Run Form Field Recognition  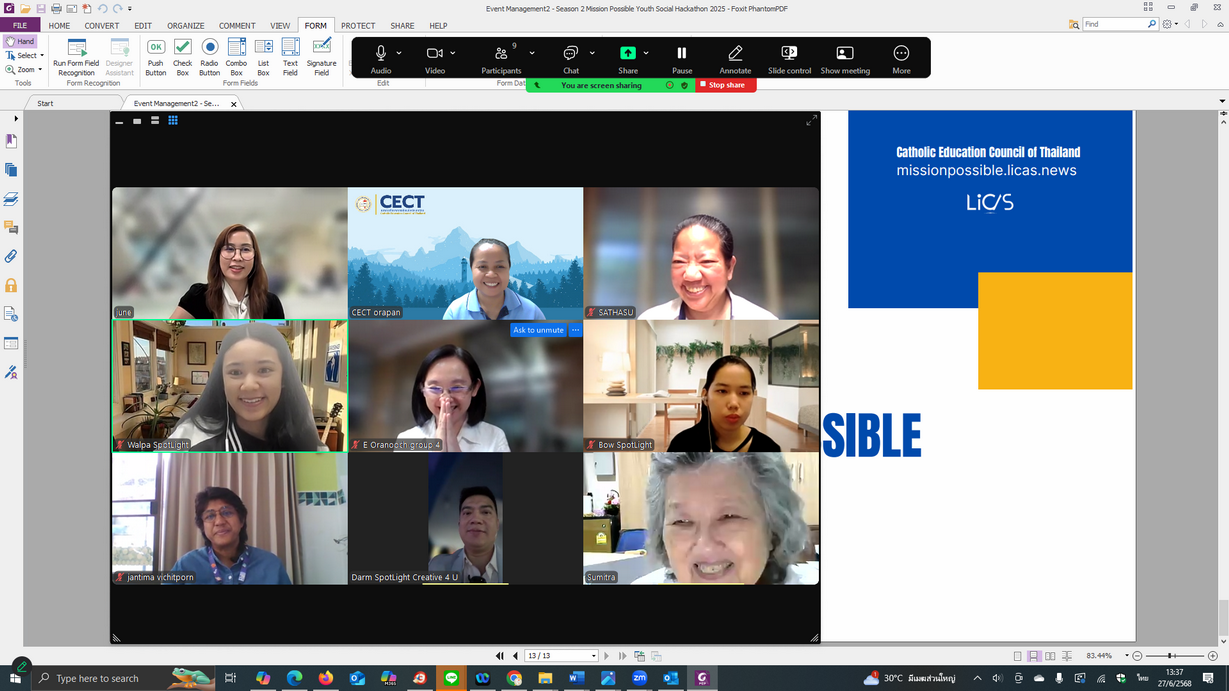click(x=76, y=56)
